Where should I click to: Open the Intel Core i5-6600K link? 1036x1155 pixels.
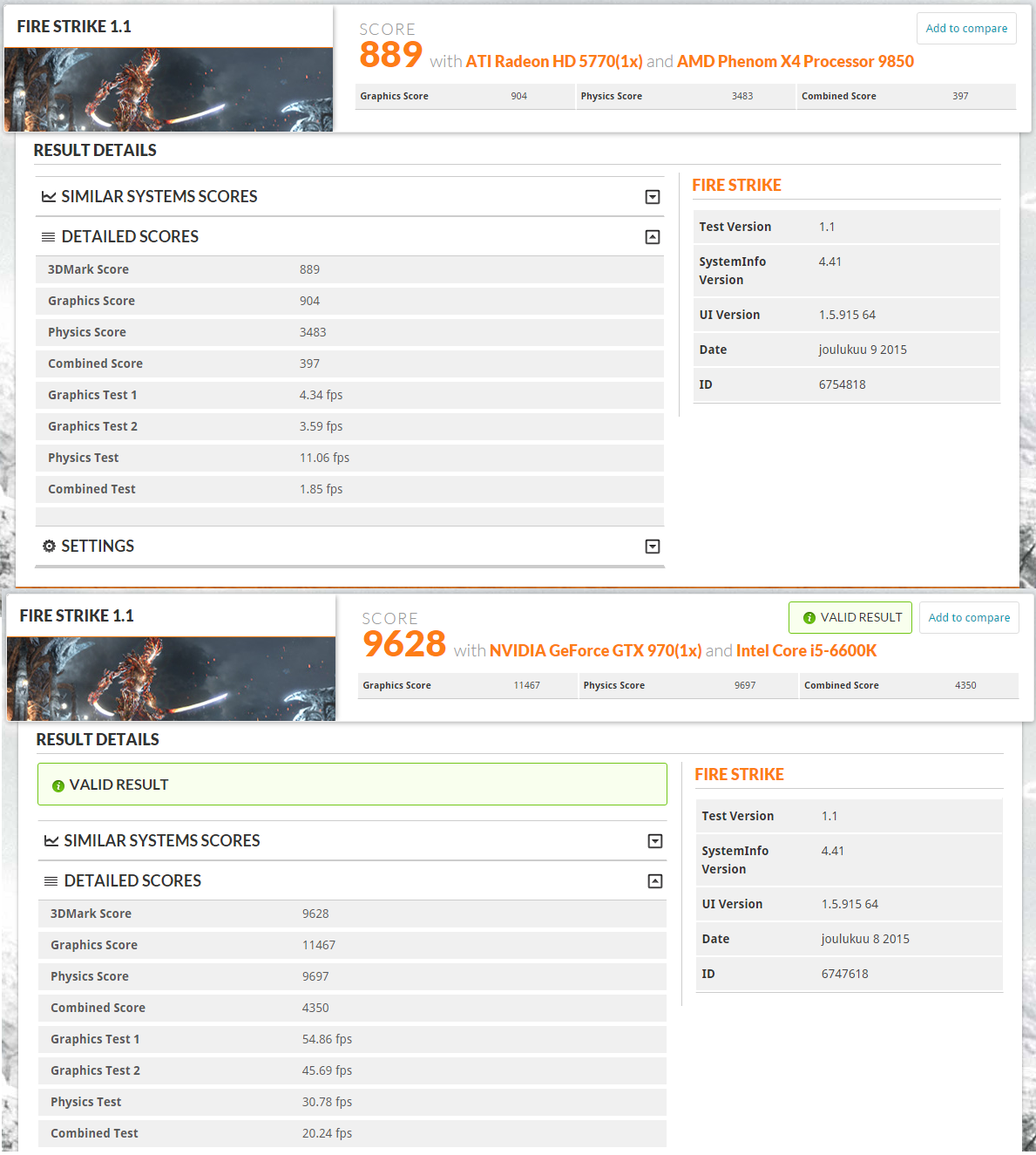coord(806,651)
